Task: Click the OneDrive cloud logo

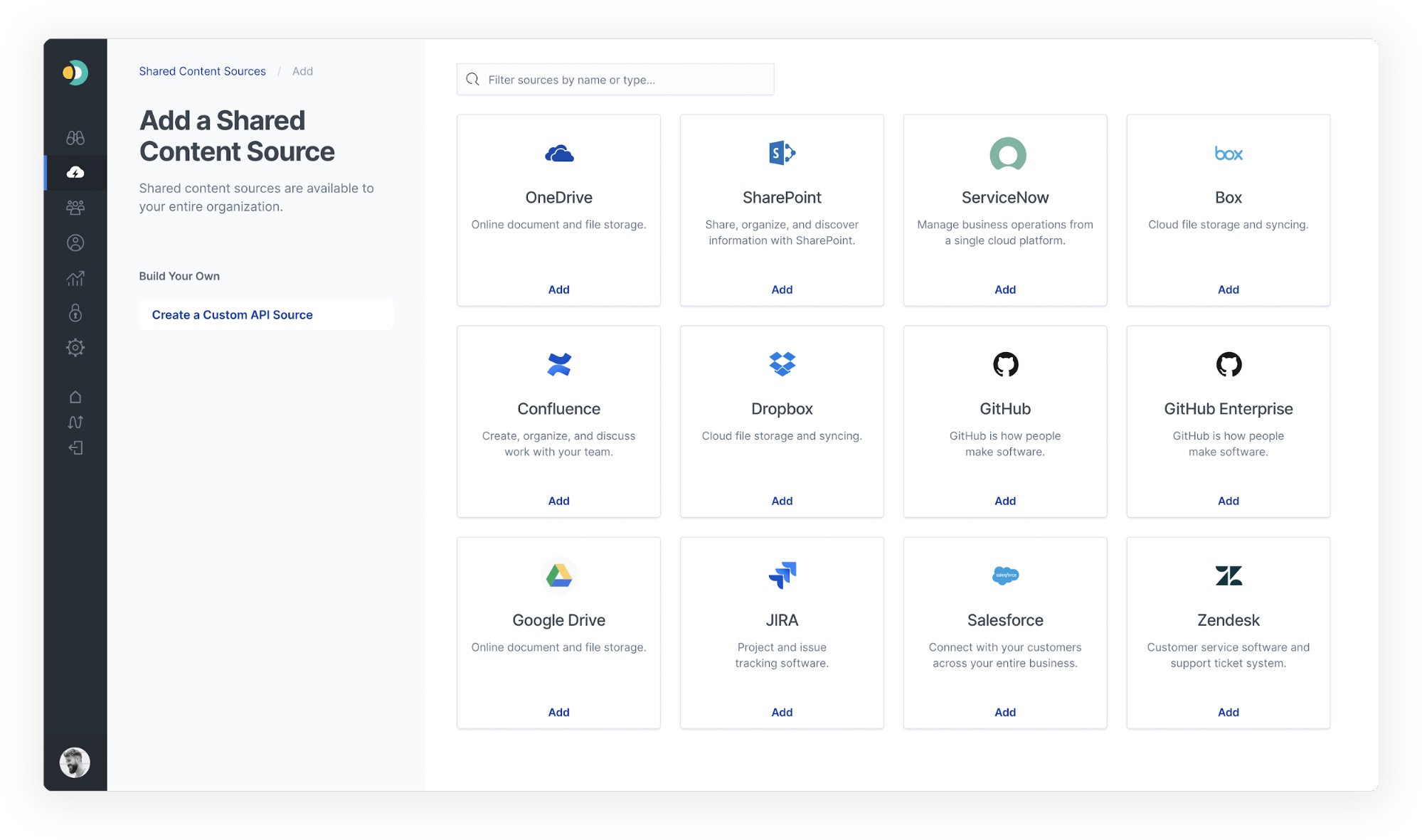Action: tap(559, 154)
